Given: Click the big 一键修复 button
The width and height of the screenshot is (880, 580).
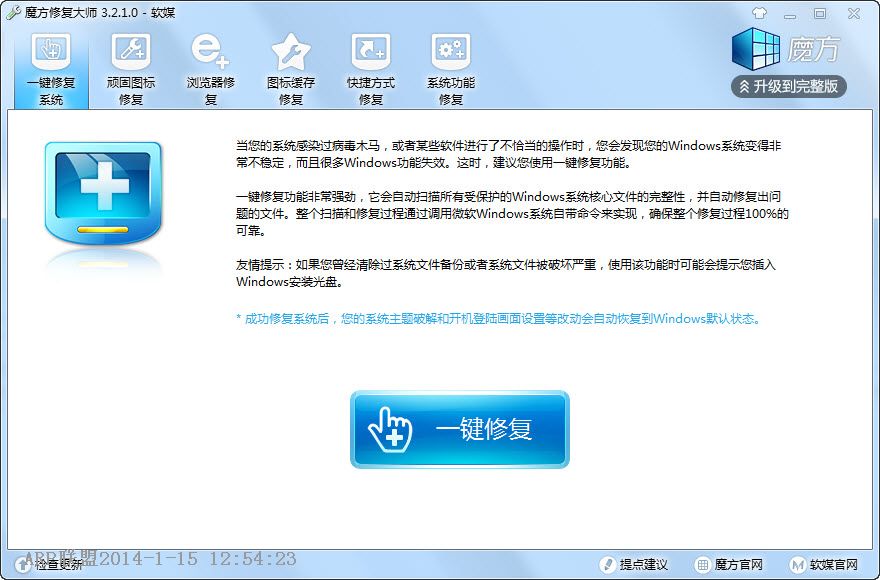Looking at the screenshot, I should click(x=460, y=430).
